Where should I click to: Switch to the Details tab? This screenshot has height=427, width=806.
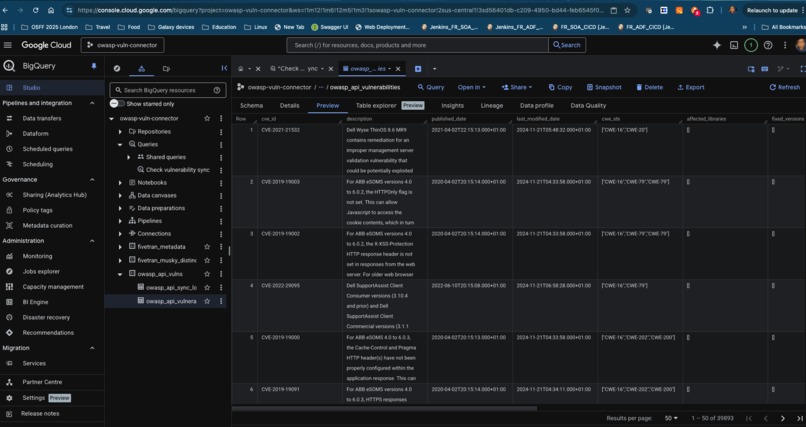click(289, 105)
